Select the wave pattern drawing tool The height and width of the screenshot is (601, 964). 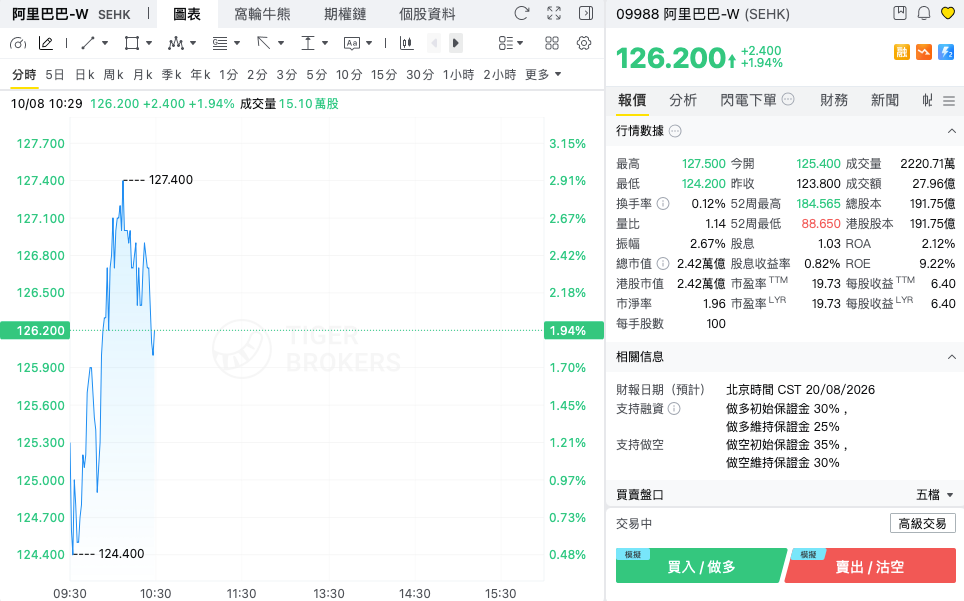[x=176, y=43]
